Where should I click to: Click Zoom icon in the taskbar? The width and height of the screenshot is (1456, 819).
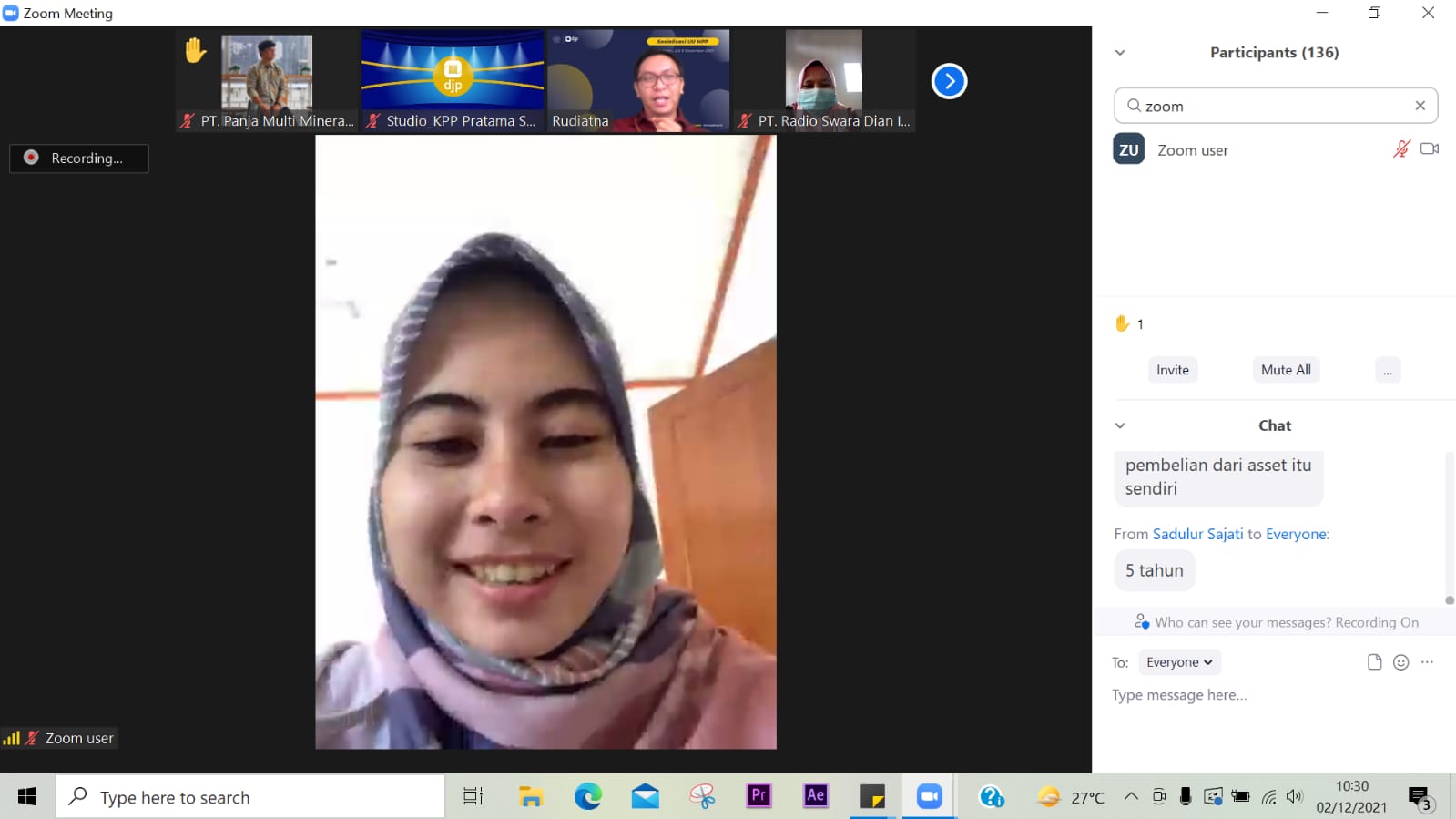(x=929, y=796)
